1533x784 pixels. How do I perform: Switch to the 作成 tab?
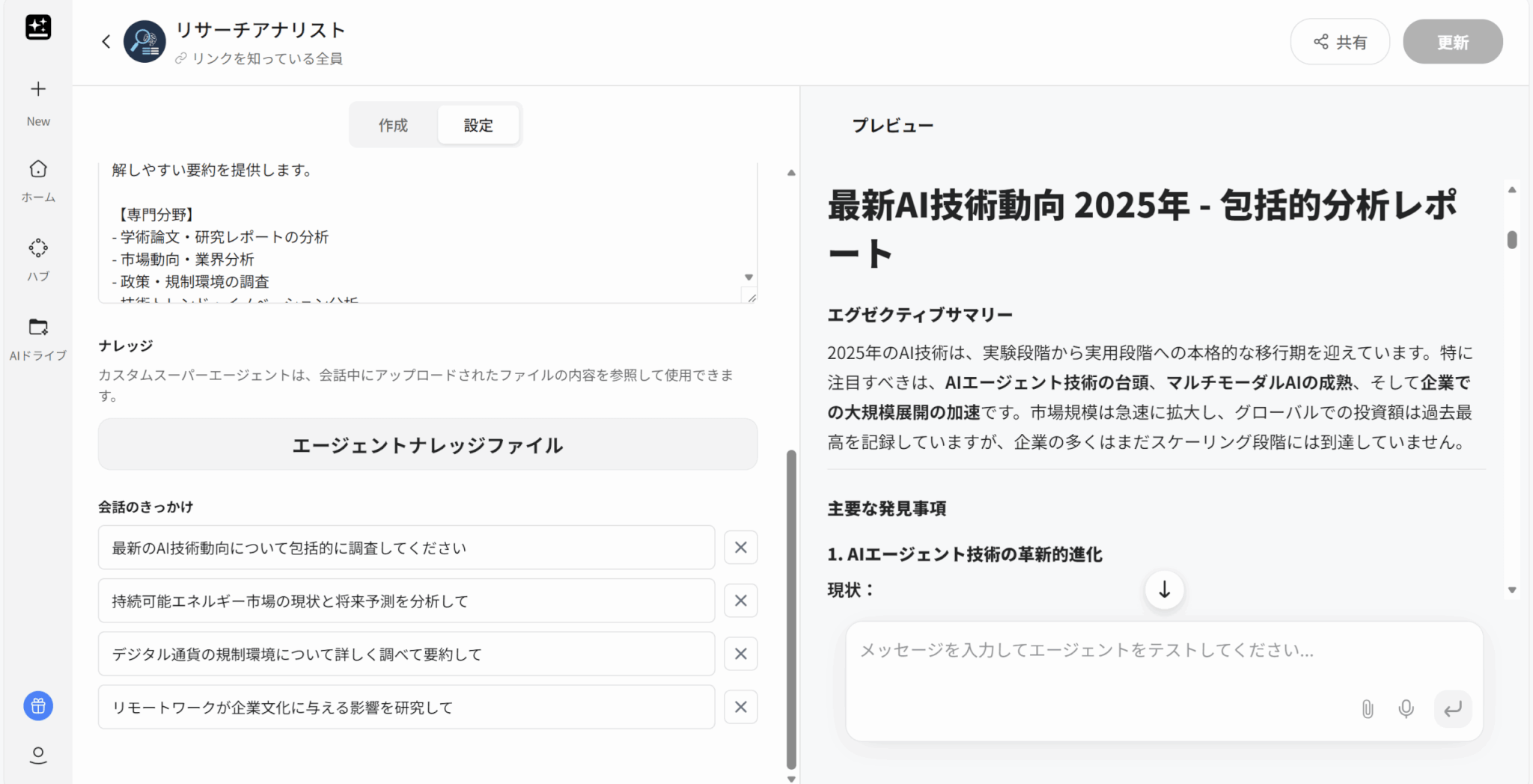[393, 125]
